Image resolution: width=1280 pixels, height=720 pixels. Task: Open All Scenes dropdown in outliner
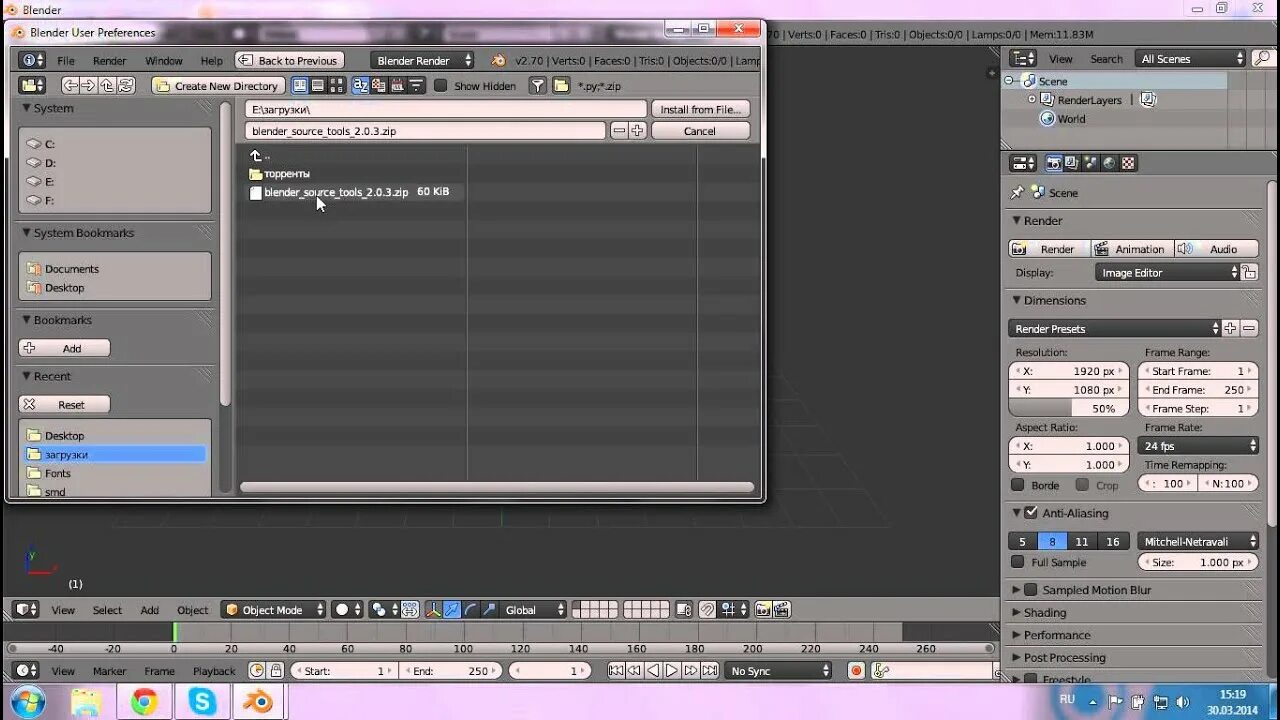[1191, 59]
